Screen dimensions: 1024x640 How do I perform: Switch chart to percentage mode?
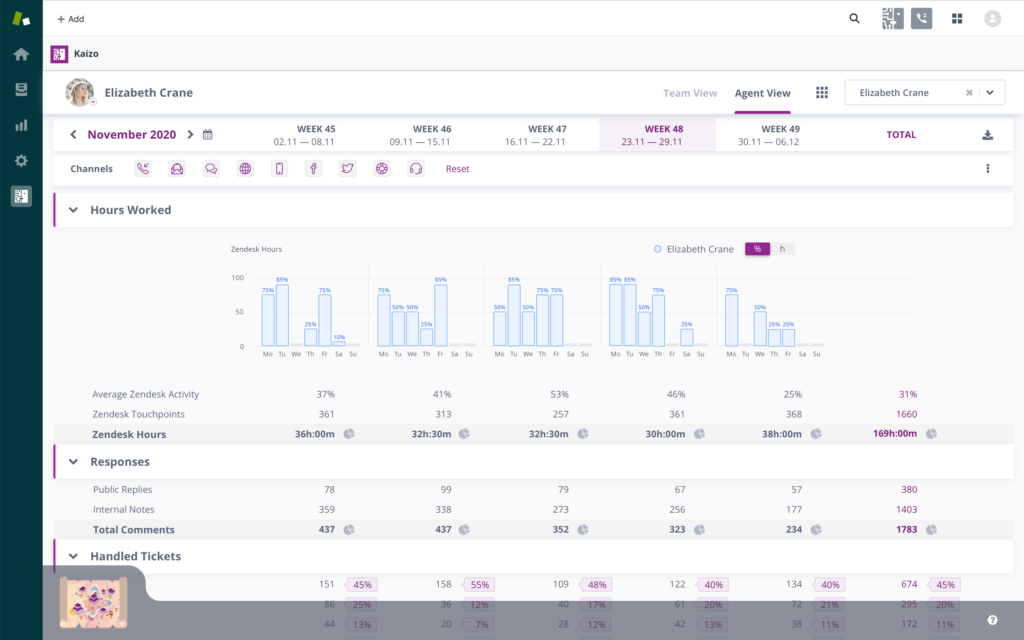[x=758, y=249]
